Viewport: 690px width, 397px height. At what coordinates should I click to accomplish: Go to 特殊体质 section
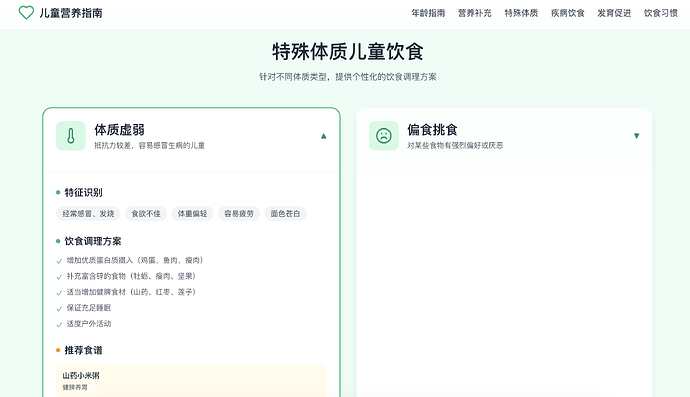521,13
